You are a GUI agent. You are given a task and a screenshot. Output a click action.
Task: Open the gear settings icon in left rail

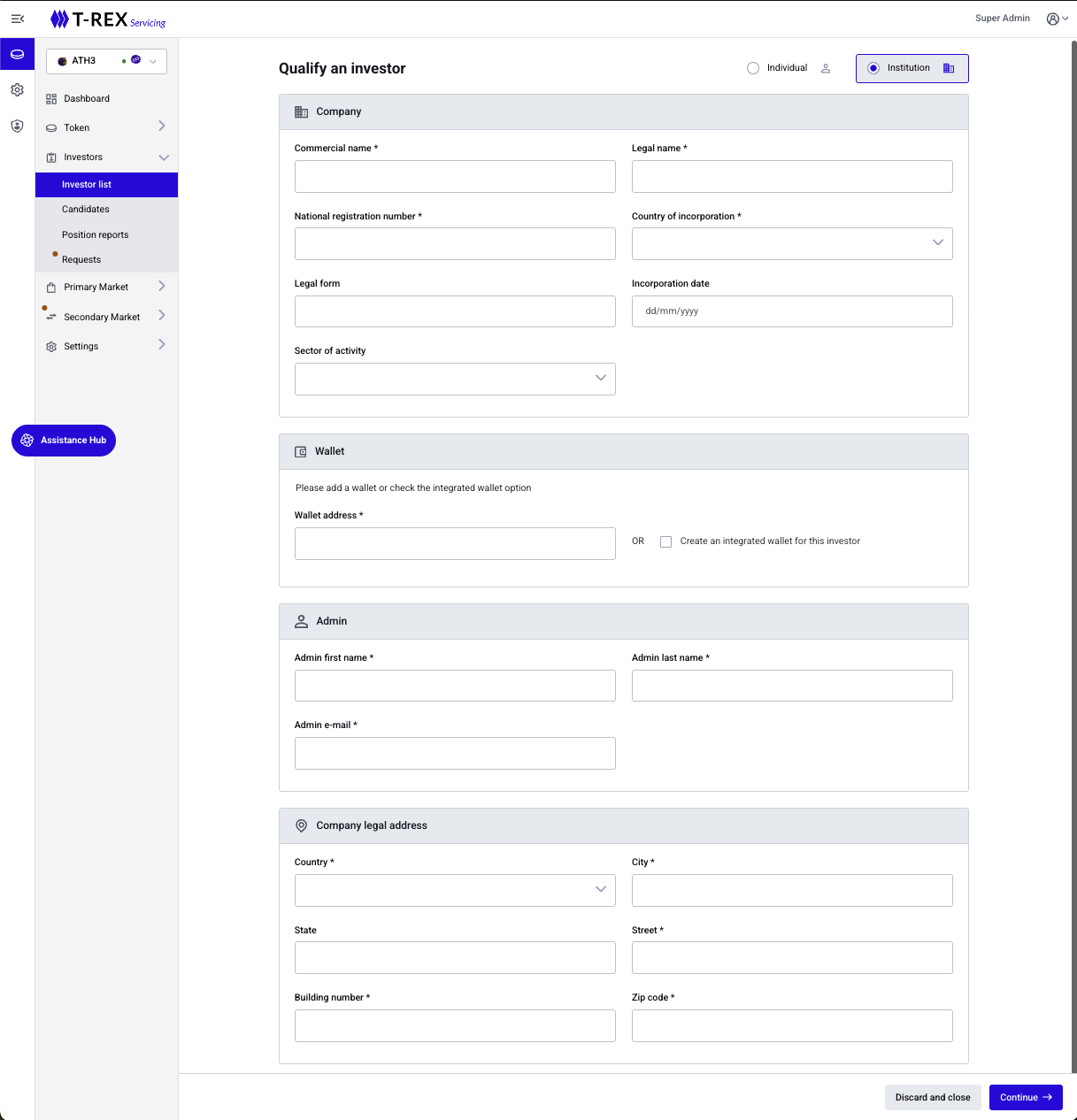[x=17, y=90]
